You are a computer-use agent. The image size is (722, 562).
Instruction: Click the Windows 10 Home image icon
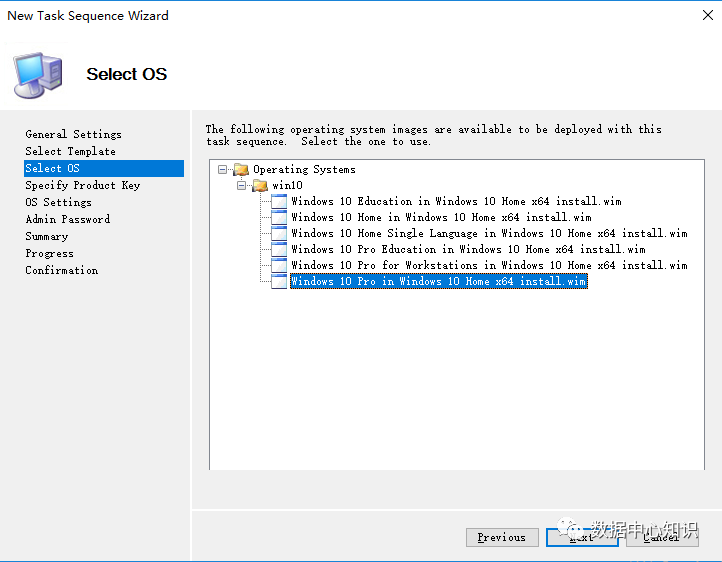[x=279, y=218]
